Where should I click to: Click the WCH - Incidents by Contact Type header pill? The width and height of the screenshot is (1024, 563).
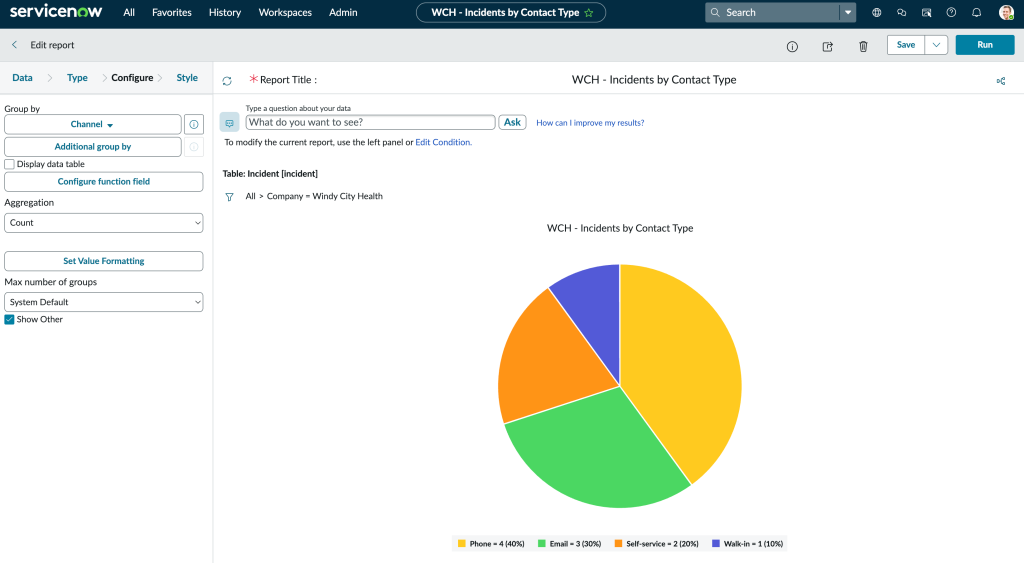click(511, 12)
